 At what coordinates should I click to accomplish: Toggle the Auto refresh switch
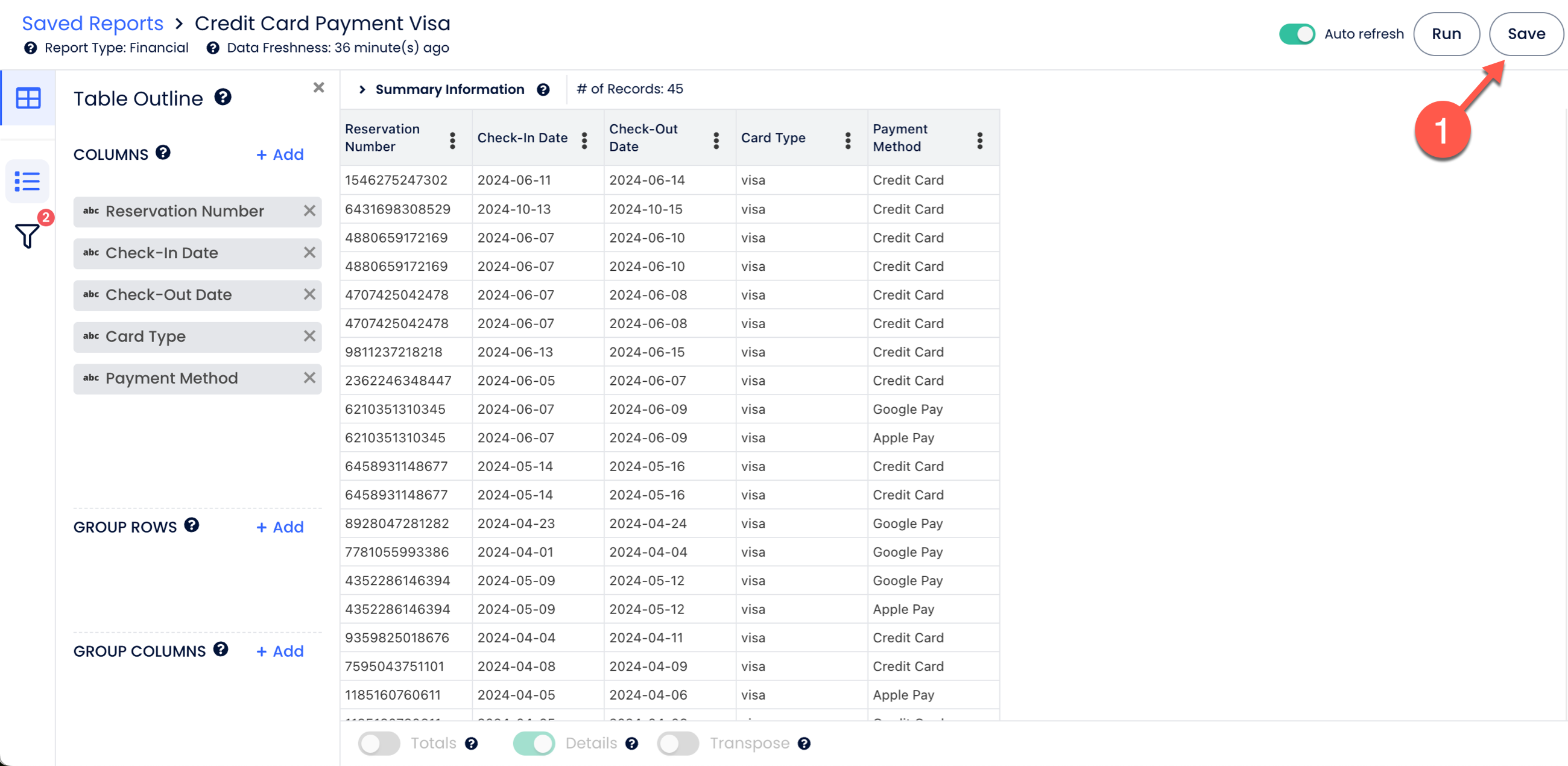pyautogui.click(x=1297, y=34)
